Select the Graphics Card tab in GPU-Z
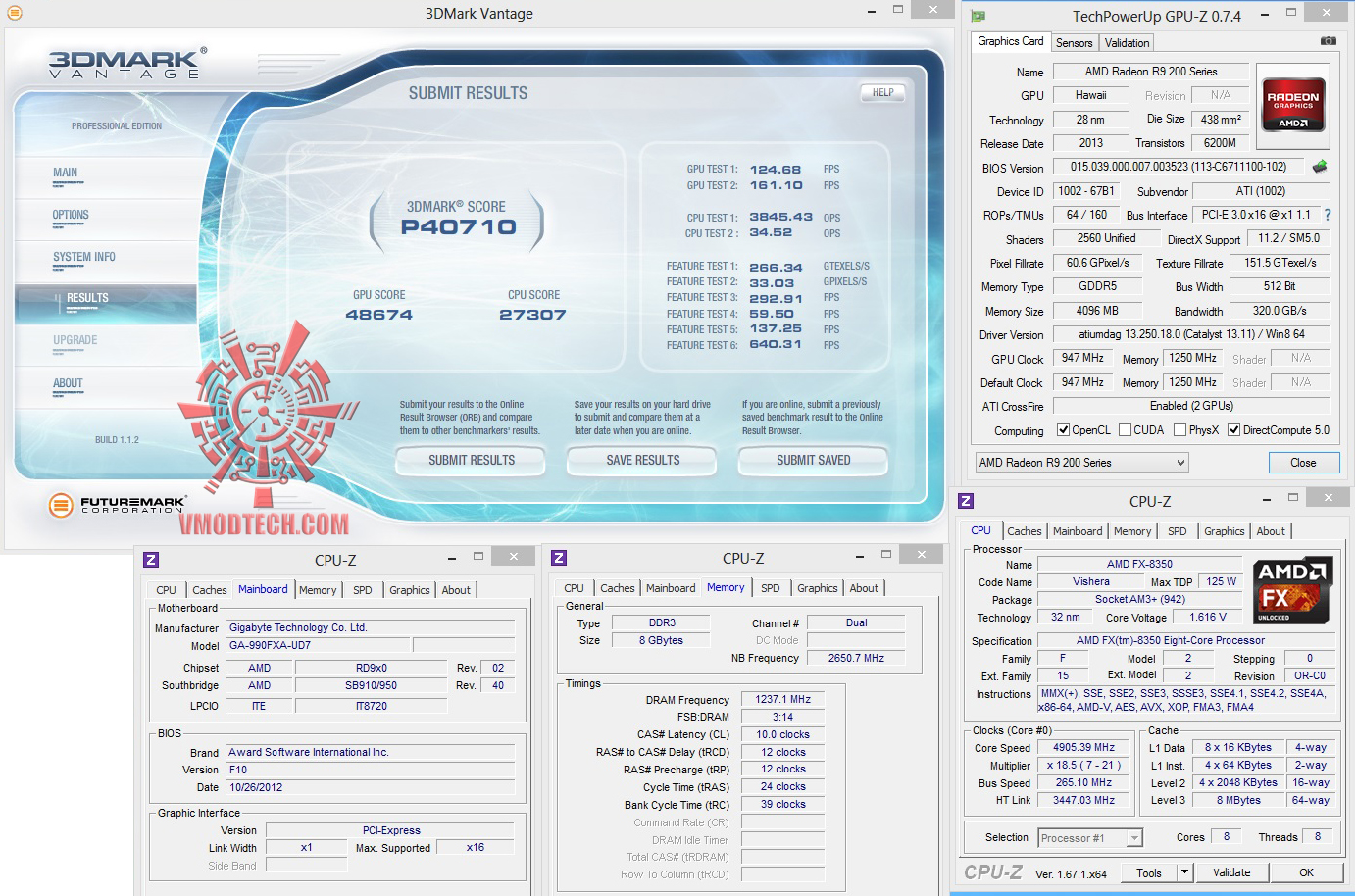Viewport: 1355px width, 896px height. coord(1010,41)
